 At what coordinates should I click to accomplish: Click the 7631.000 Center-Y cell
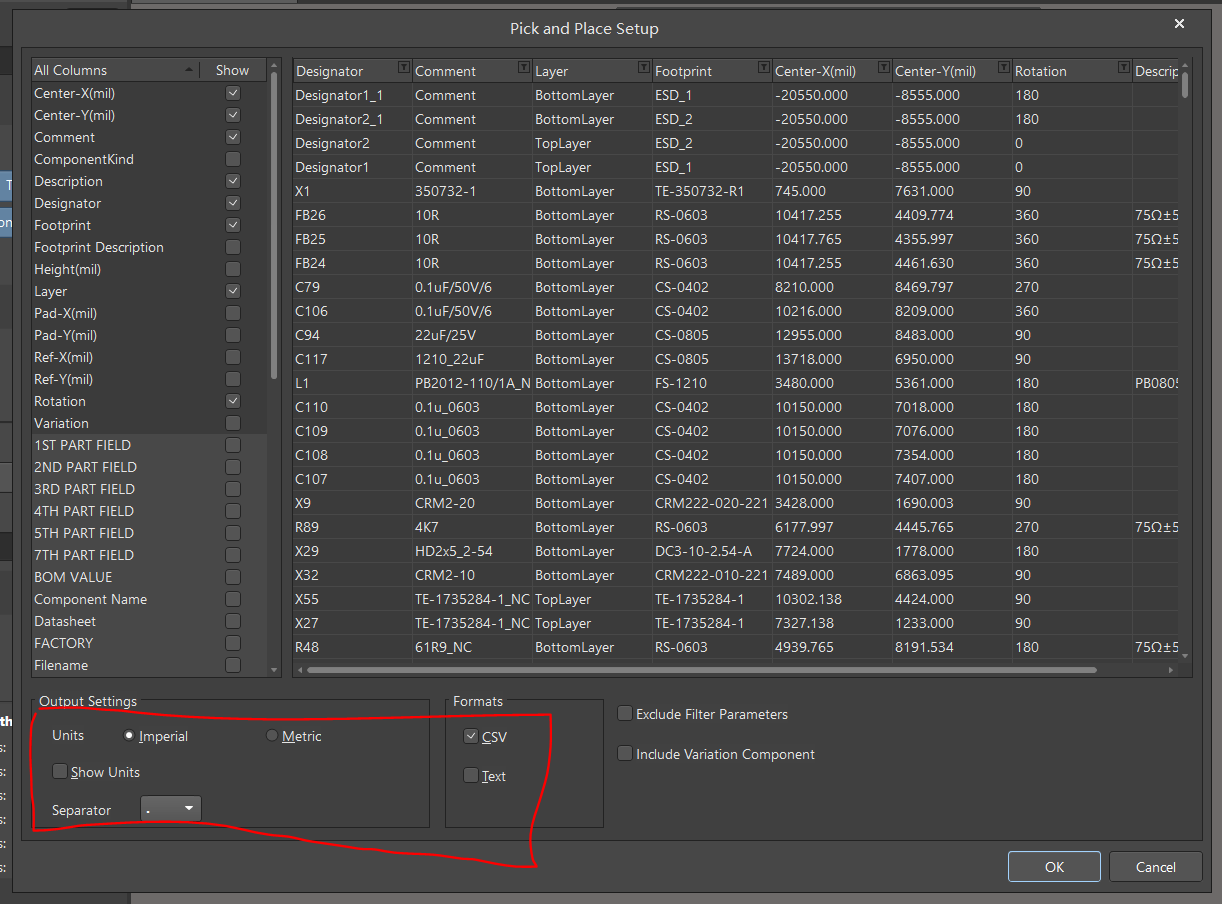[x=953, y=191]
